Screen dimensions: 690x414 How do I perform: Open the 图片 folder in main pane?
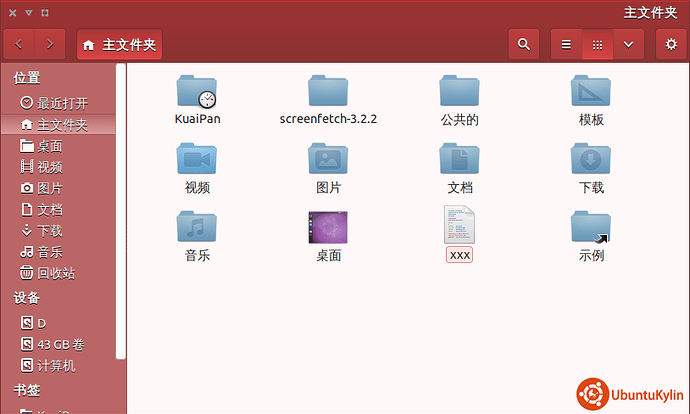click(328, 158)
